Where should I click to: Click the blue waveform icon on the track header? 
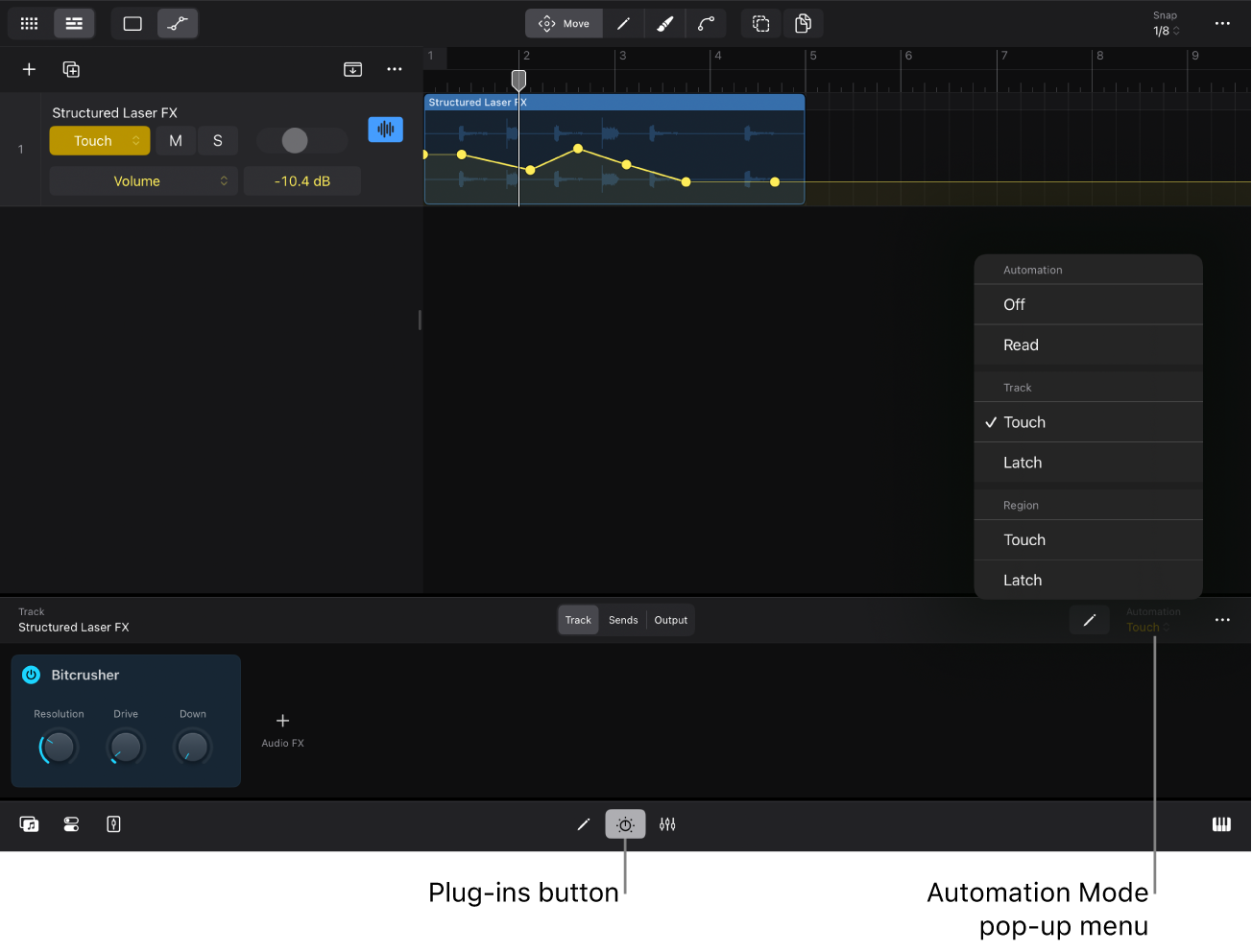[385, 129]
